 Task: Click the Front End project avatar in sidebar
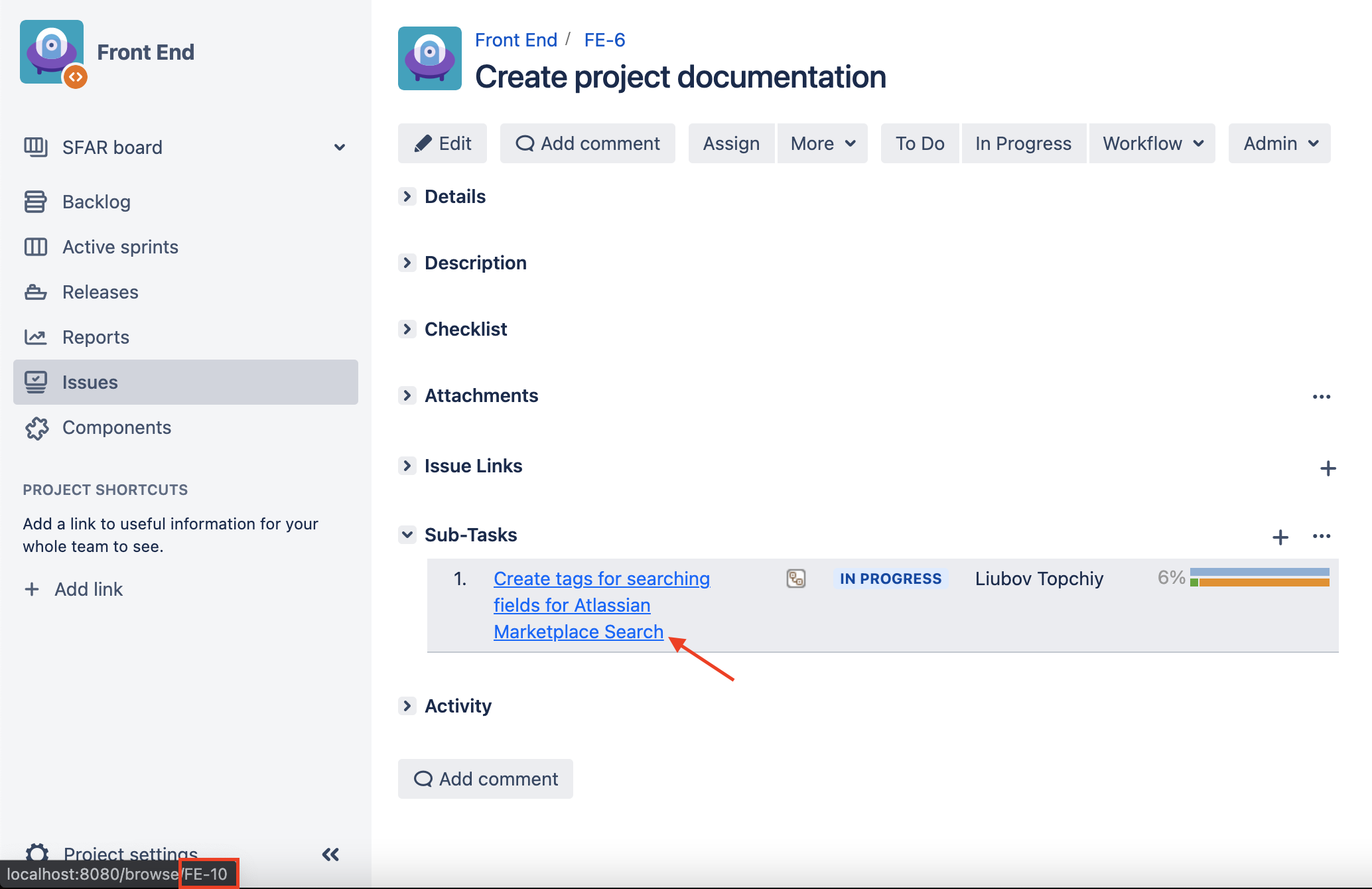(x=52, y=52)
